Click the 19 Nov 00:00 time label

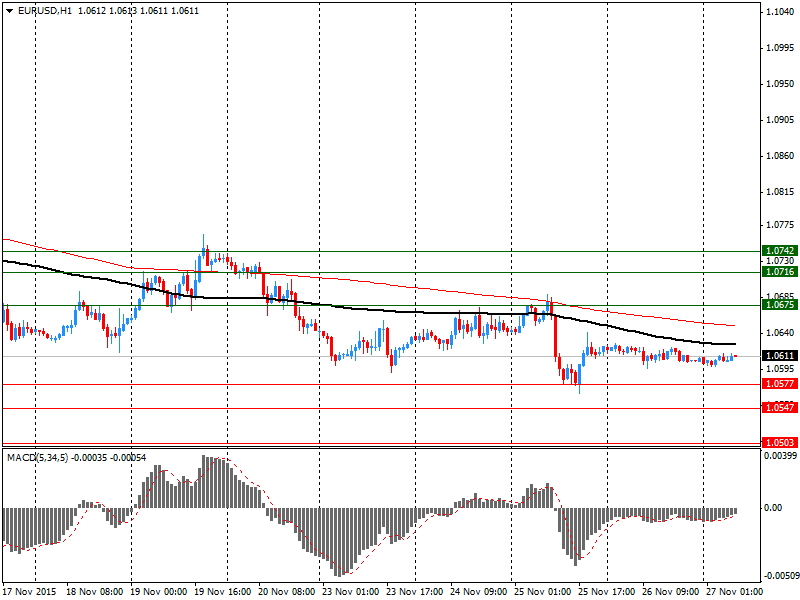point(159,592)
